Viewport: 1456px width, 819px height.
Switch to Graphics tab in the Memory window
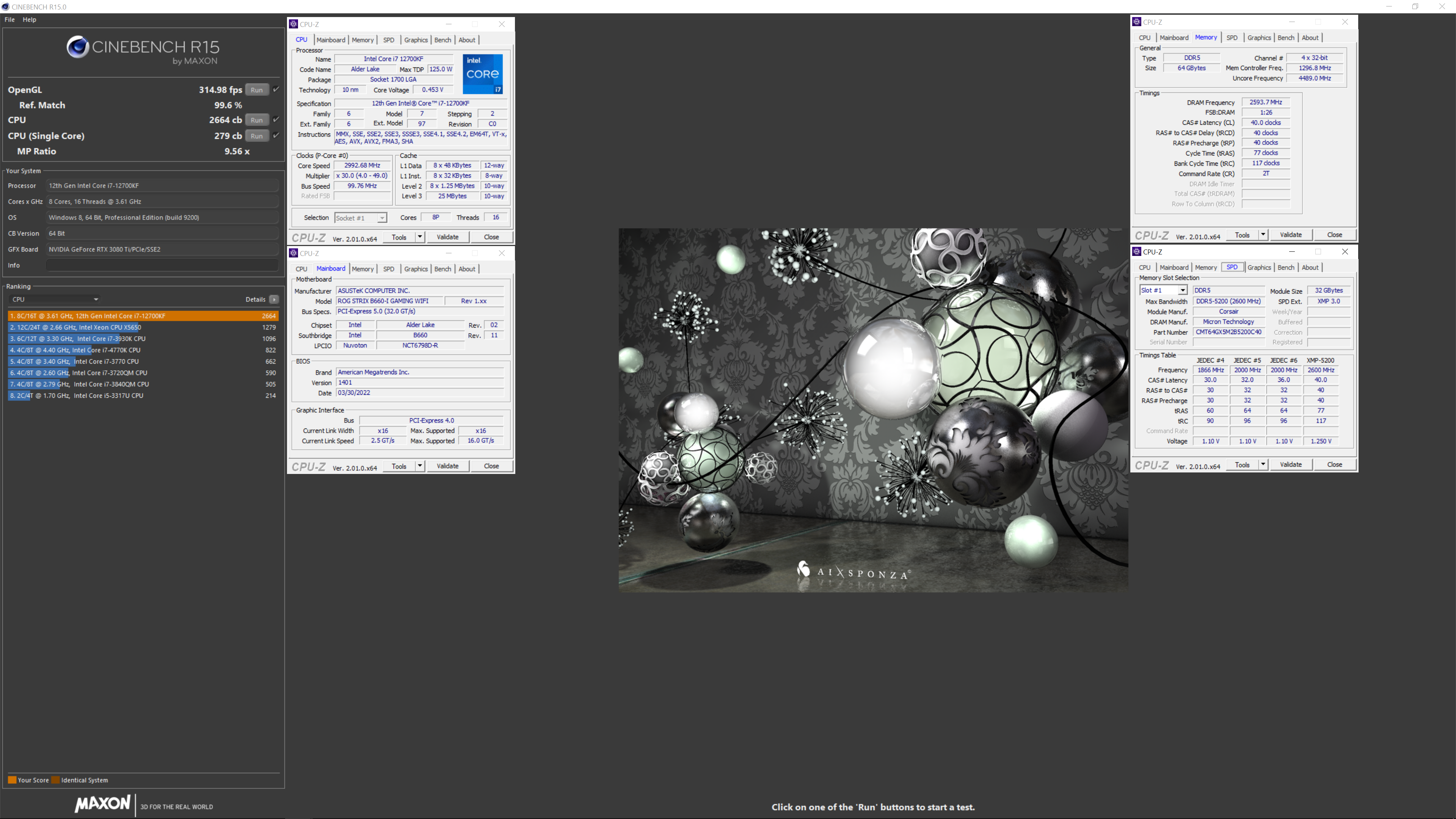1259,37
